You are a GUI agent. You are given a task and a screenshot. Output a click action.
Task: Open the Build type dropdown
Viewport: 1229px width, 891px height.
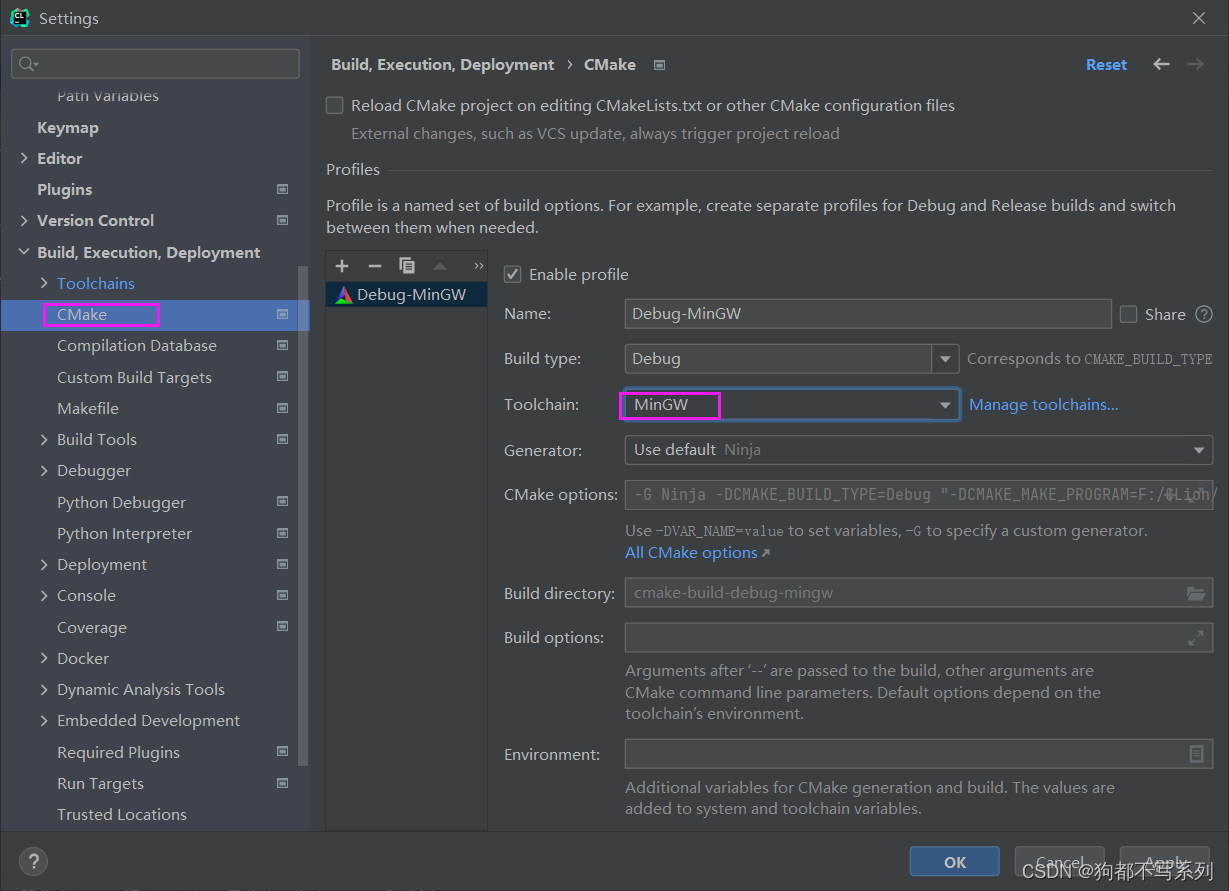coord(945,358)
